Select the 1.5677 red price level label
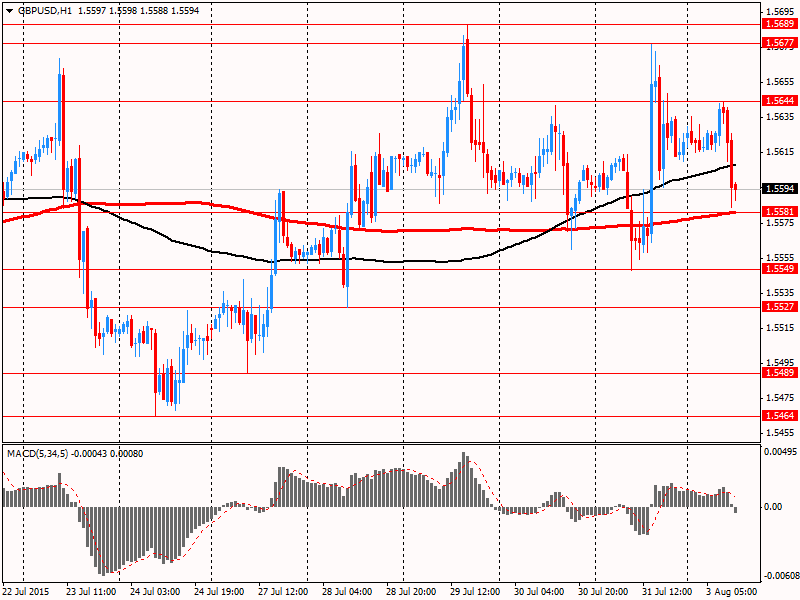 778,43
